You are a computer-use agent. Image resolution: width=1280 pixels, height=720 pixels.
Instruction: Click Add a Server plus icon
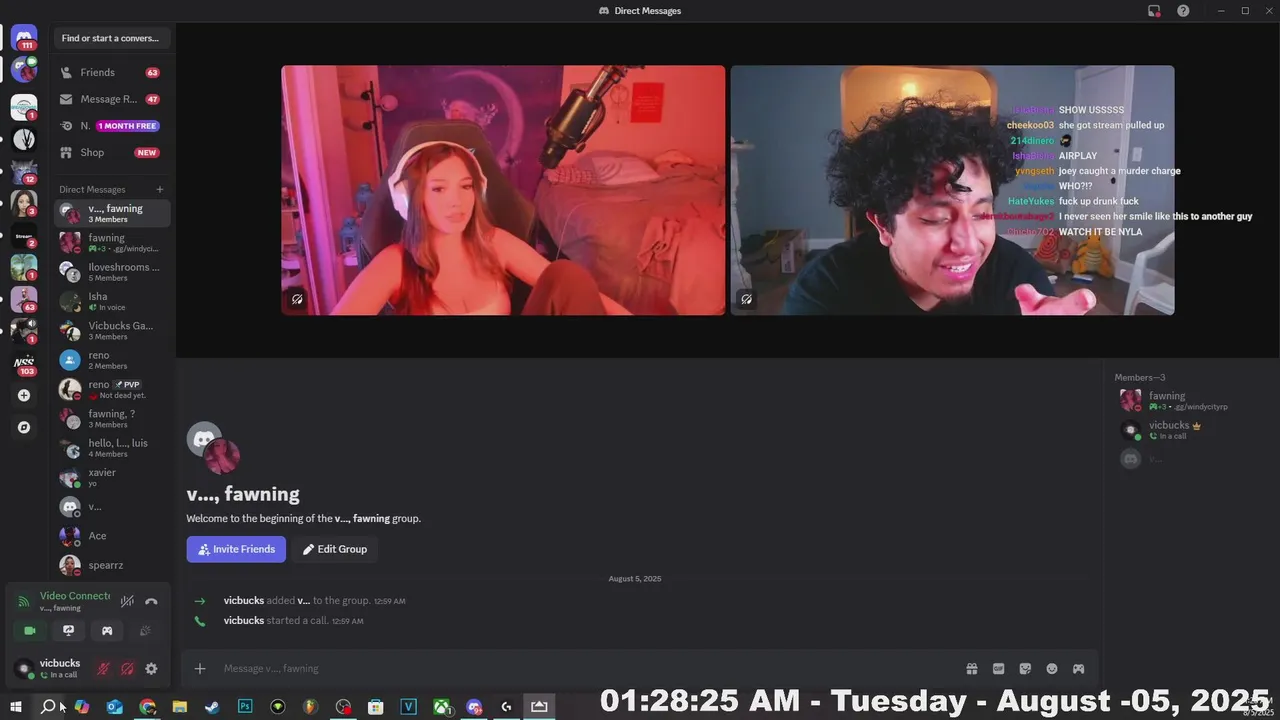tap(24, 395)
